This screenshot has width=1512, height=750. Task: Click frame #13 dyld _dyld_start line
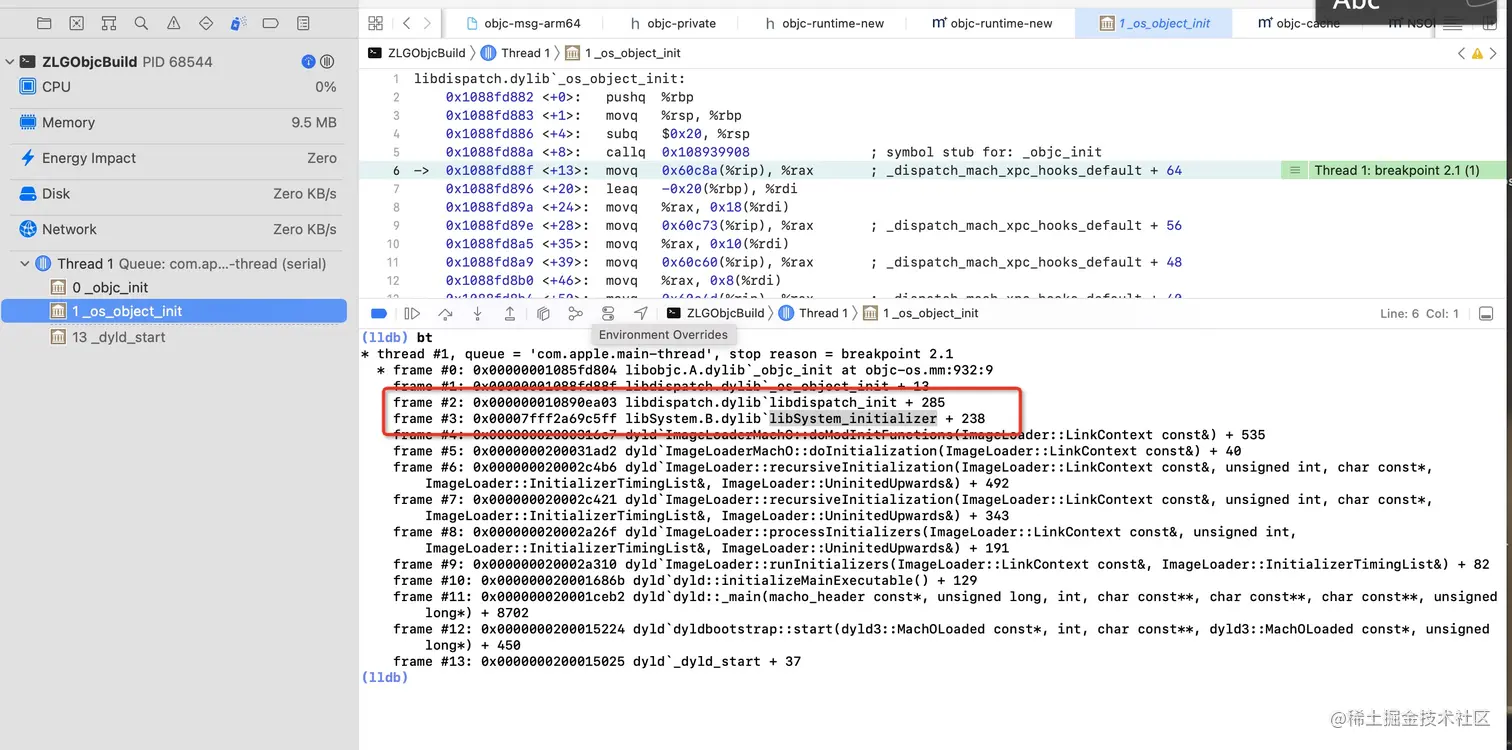coord(597,661)
